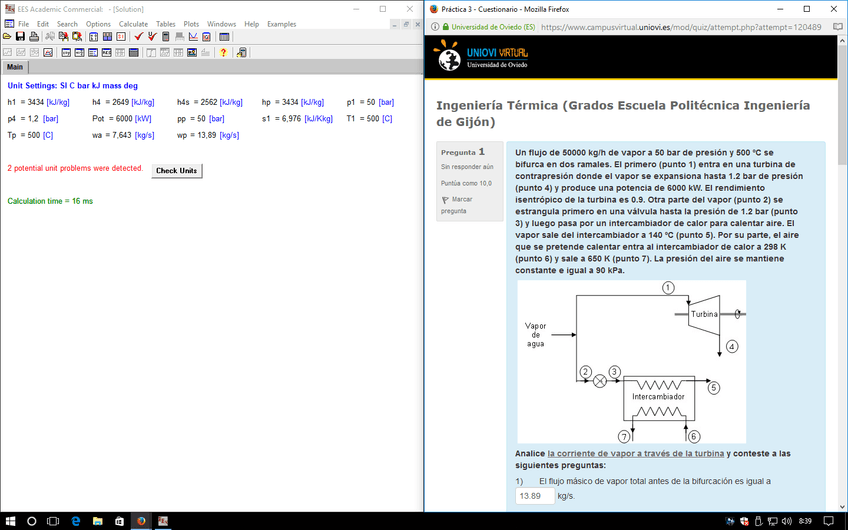This screenshot has height=530, width=848.
Task: Click the answer field containing 13.89
Action: tap(534, 496)
